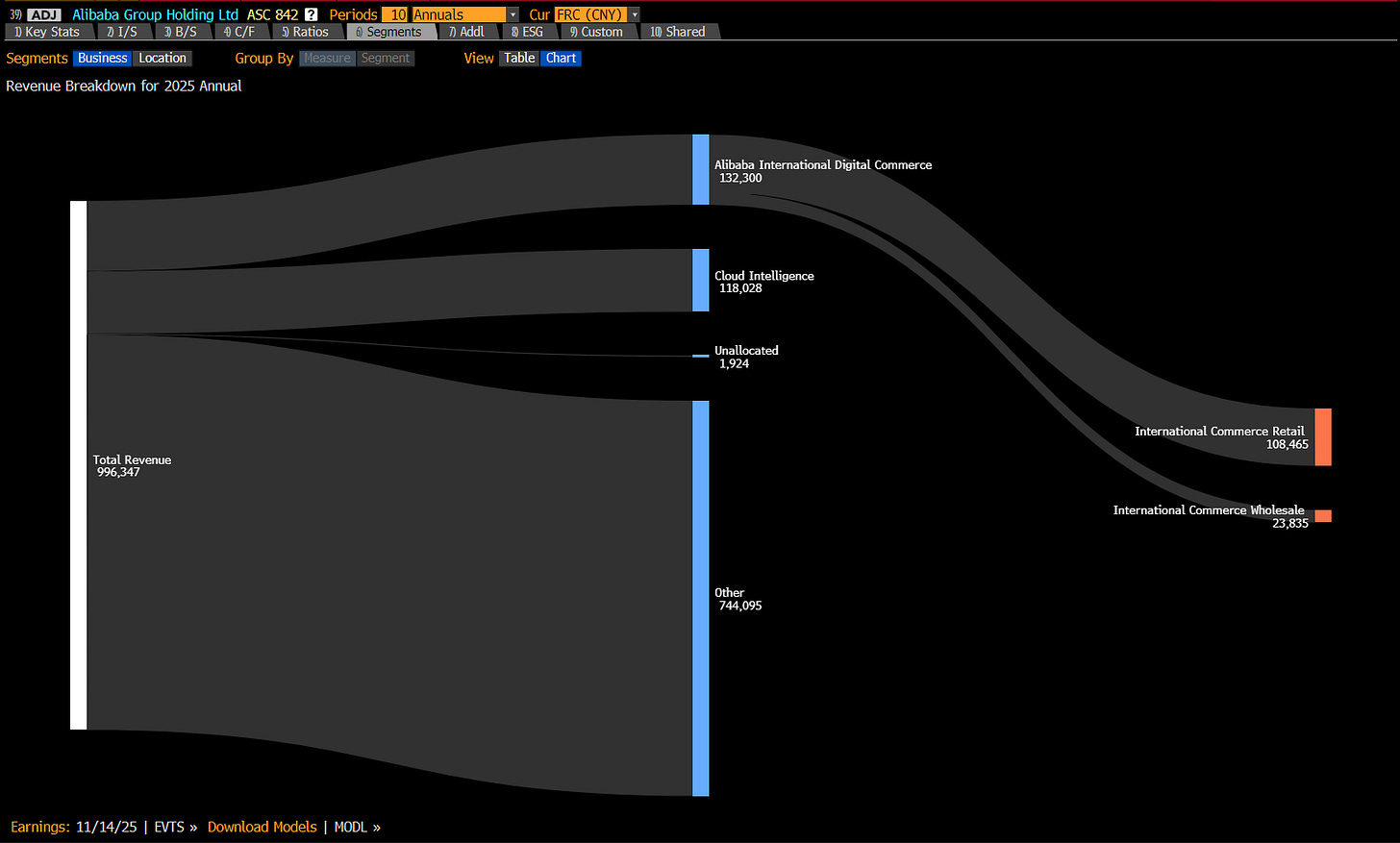Expand the currency dropdown arrow
Image resolution: width=1400 pixels, height=843 pixels.
635,14
